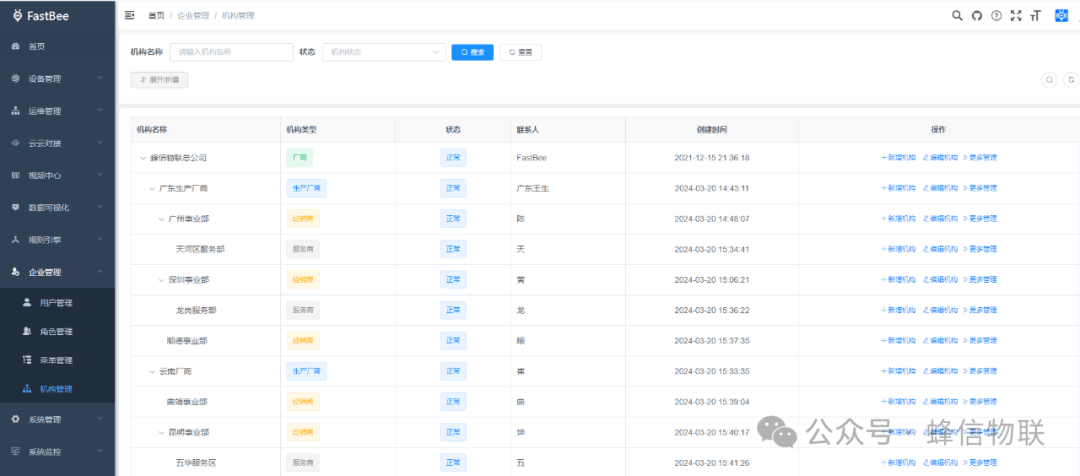Expand the 系统监控 sidebar chevron
1080x476 pixels.
[100, 452]
